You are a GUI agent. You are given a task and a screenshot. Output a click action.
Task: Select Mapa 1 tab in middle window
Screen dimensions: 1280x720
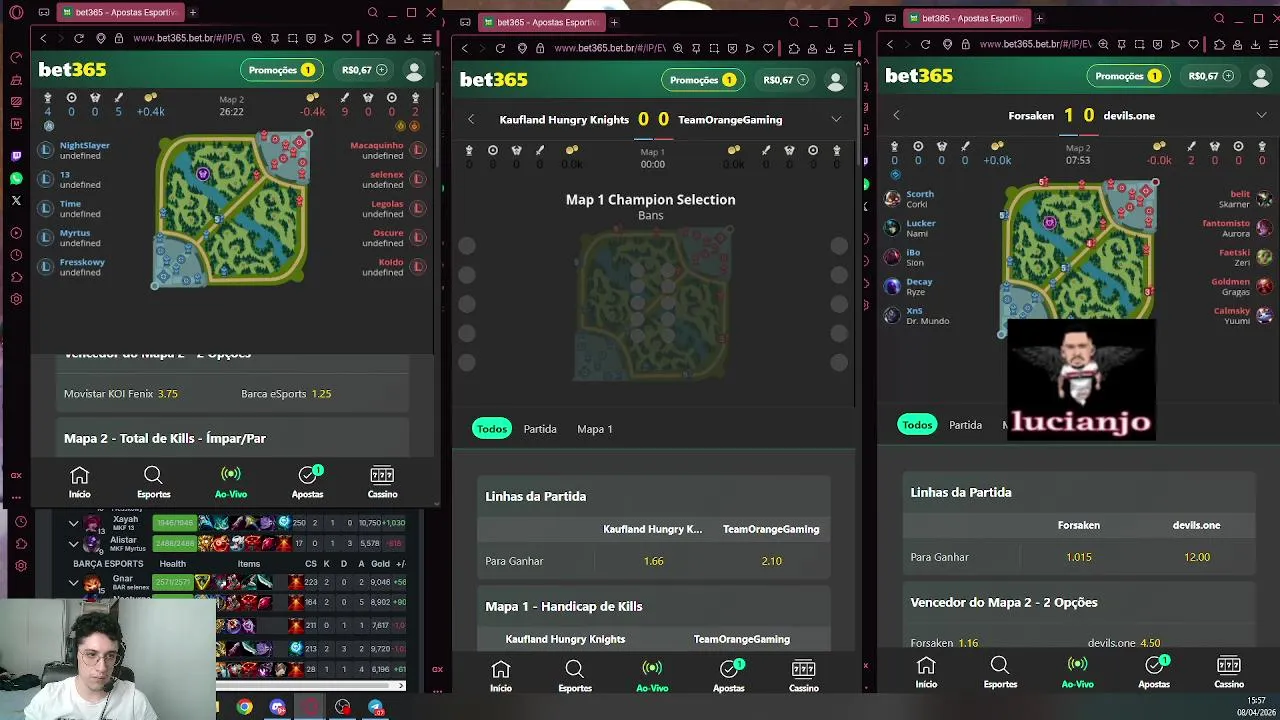point(595,429)
